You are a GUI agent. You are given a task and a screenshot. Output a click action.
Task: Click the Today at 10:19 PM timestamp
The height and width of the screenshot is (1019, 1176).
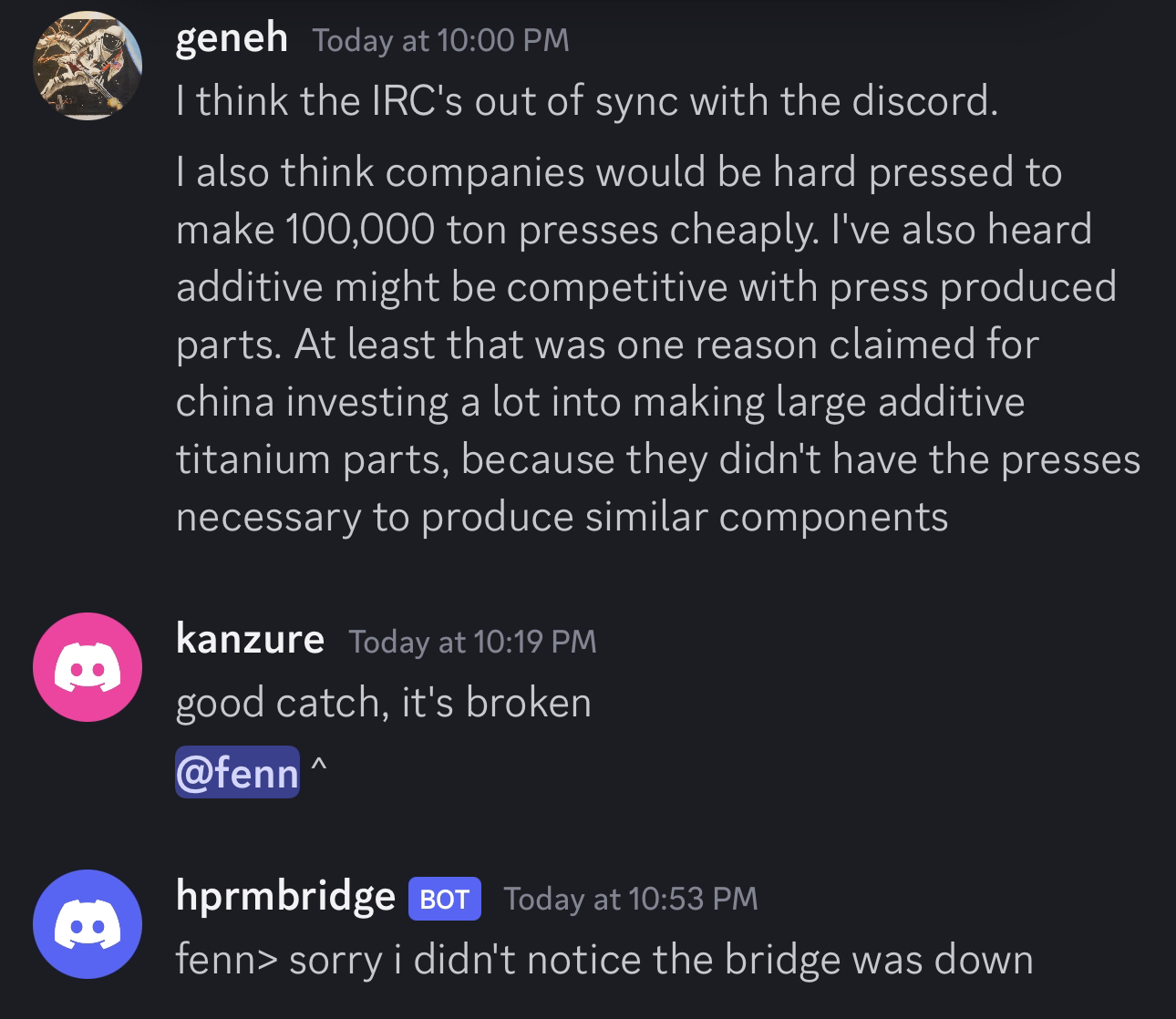pyautogui.click(x=472, y=642)
